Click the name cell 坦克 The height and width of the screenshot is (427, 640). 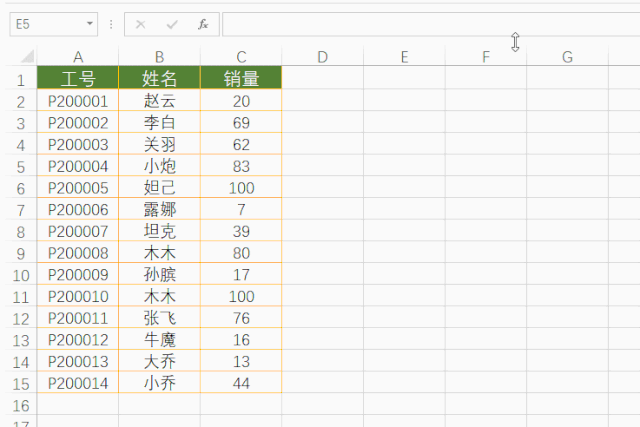[x=160, y=231]
